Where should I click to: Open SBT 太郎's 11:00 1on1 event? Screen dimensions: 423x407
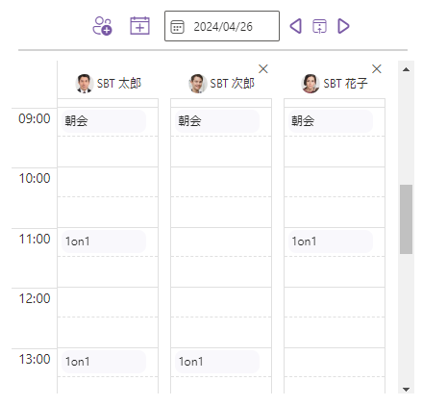pos(104,241)
